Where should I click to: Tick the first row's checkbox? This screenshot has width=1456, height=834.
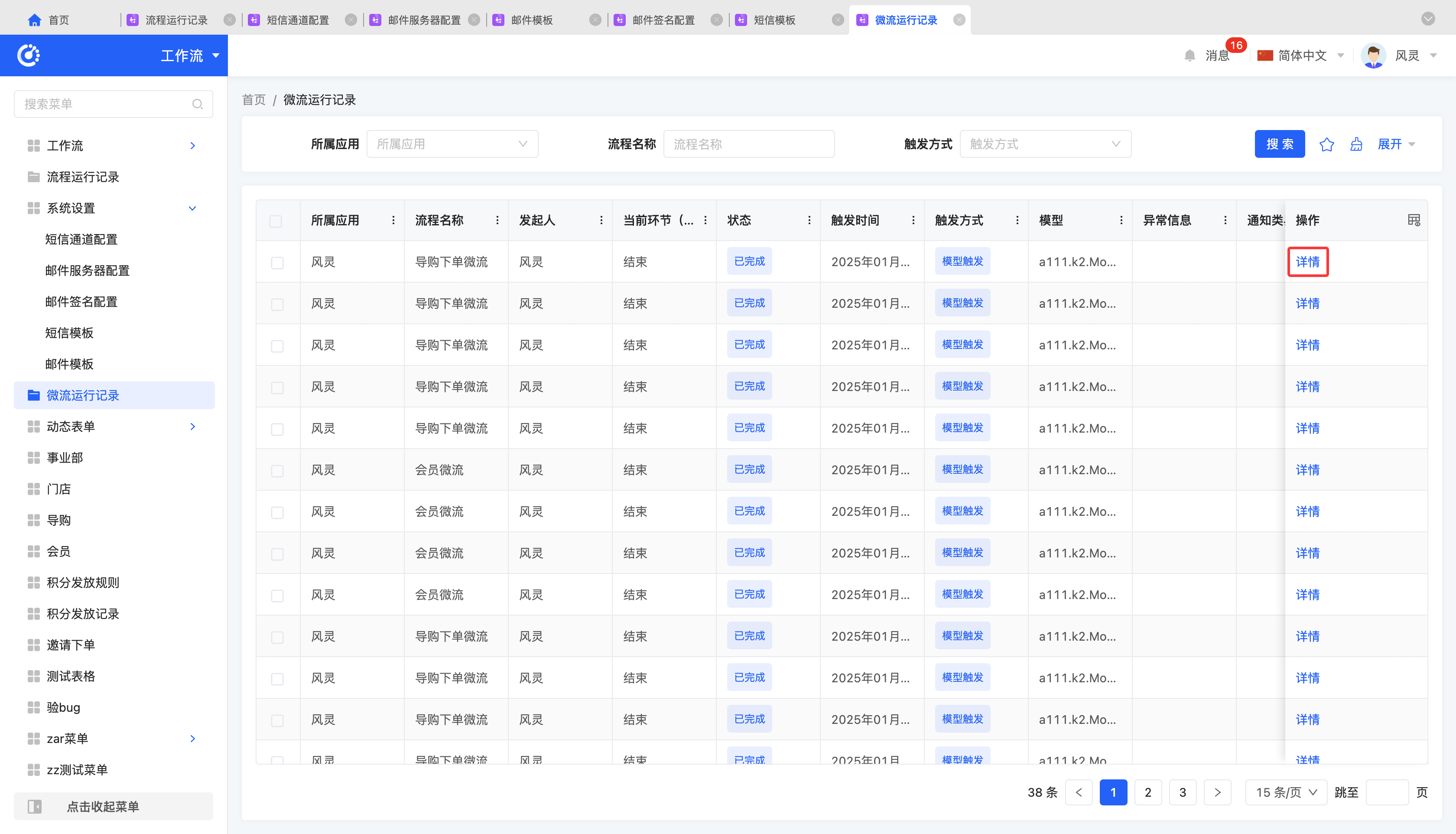pos(277,262)
